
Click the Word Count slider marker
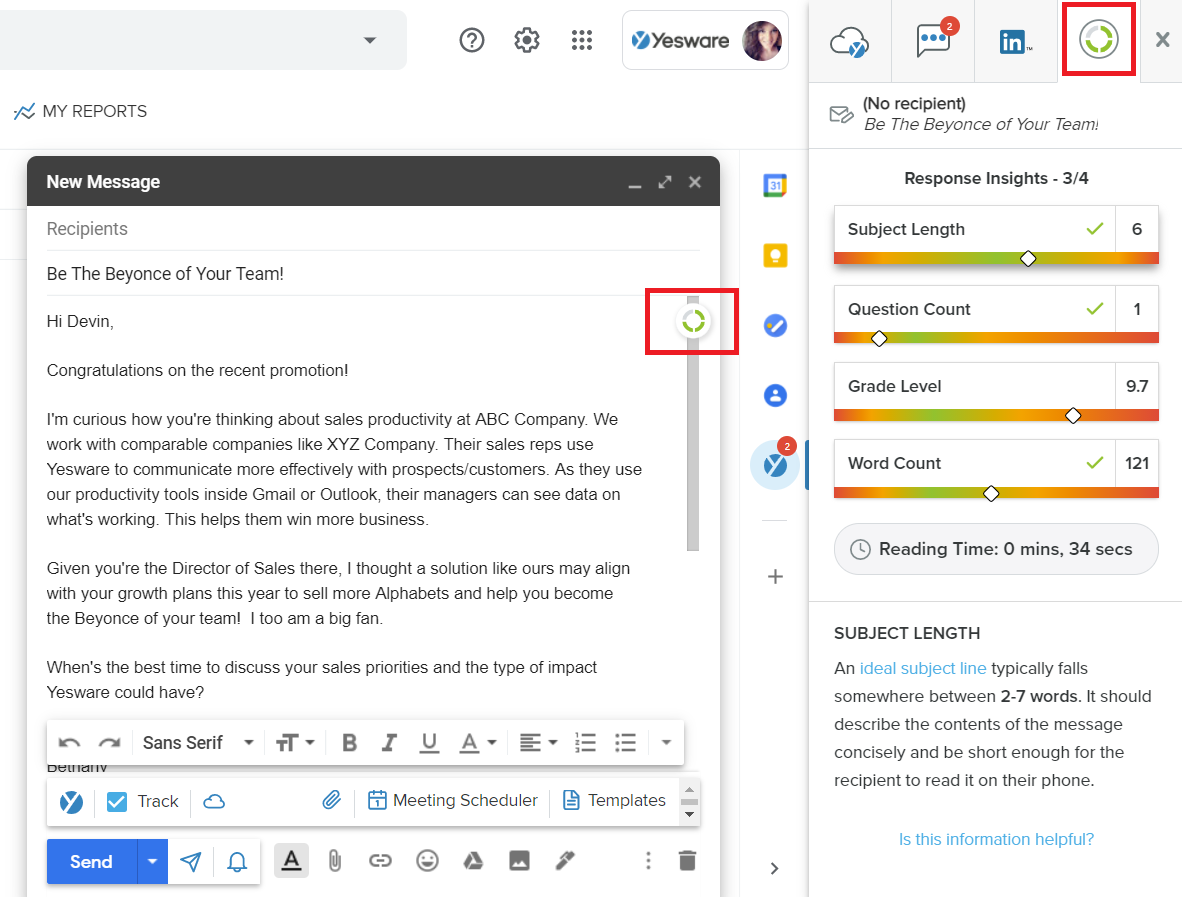(991, 493)
